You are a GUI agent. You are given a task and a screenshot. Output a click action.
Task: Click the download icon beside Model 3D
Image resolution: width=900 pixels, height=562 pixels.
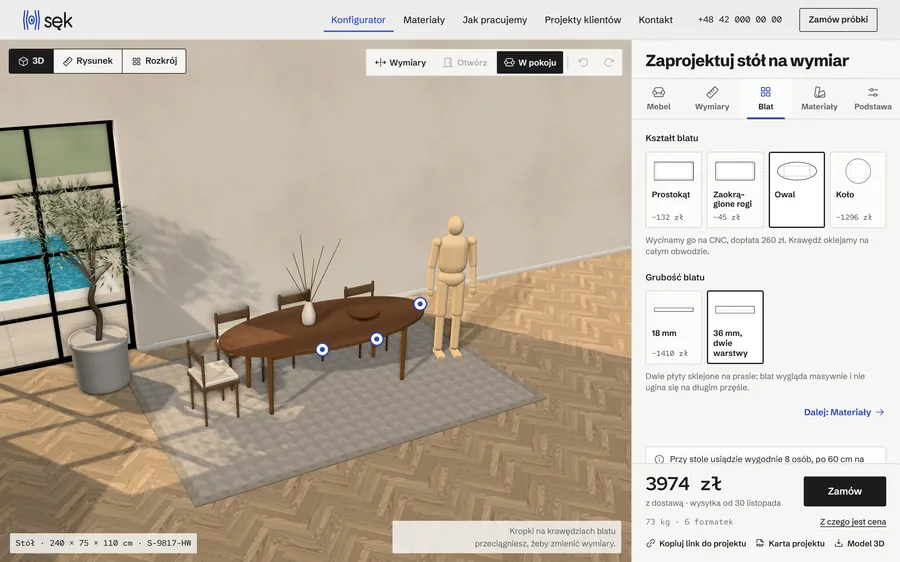[x=839, y=543]
